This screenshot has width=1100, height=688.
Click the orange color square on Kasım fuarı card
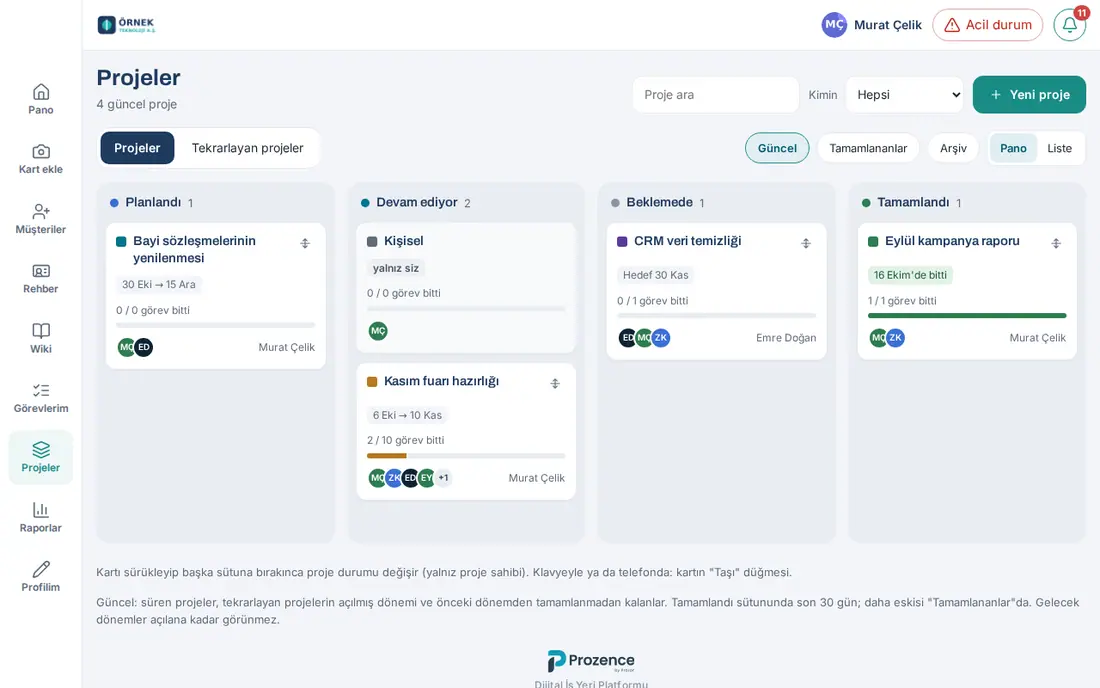click(372, 382)
